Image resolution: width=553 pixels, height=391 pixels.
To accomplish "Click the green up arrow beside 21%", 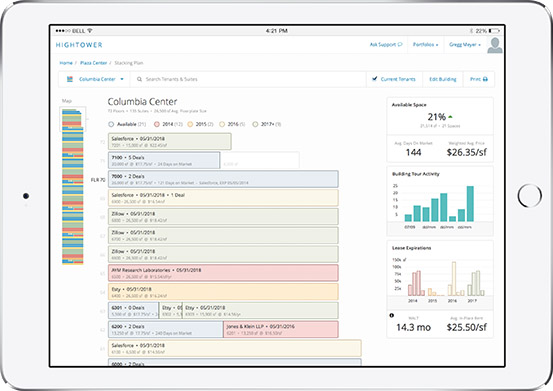I will 450,117.
